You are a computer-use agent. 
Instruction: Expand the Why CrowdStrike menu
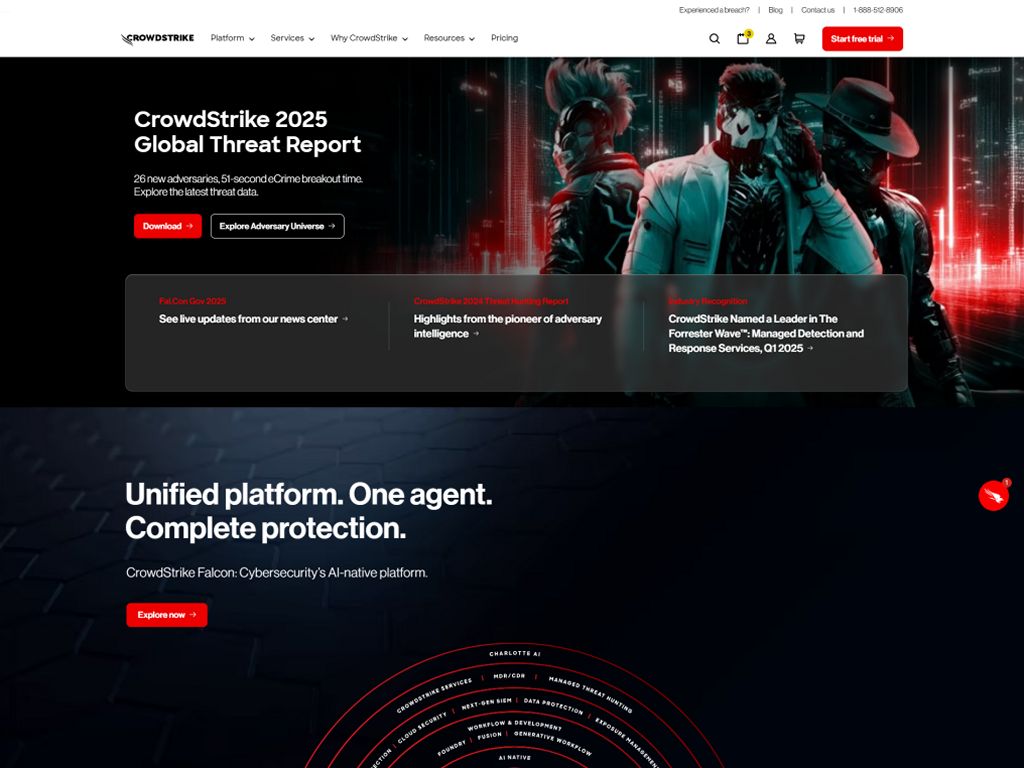tap(369, 38)
